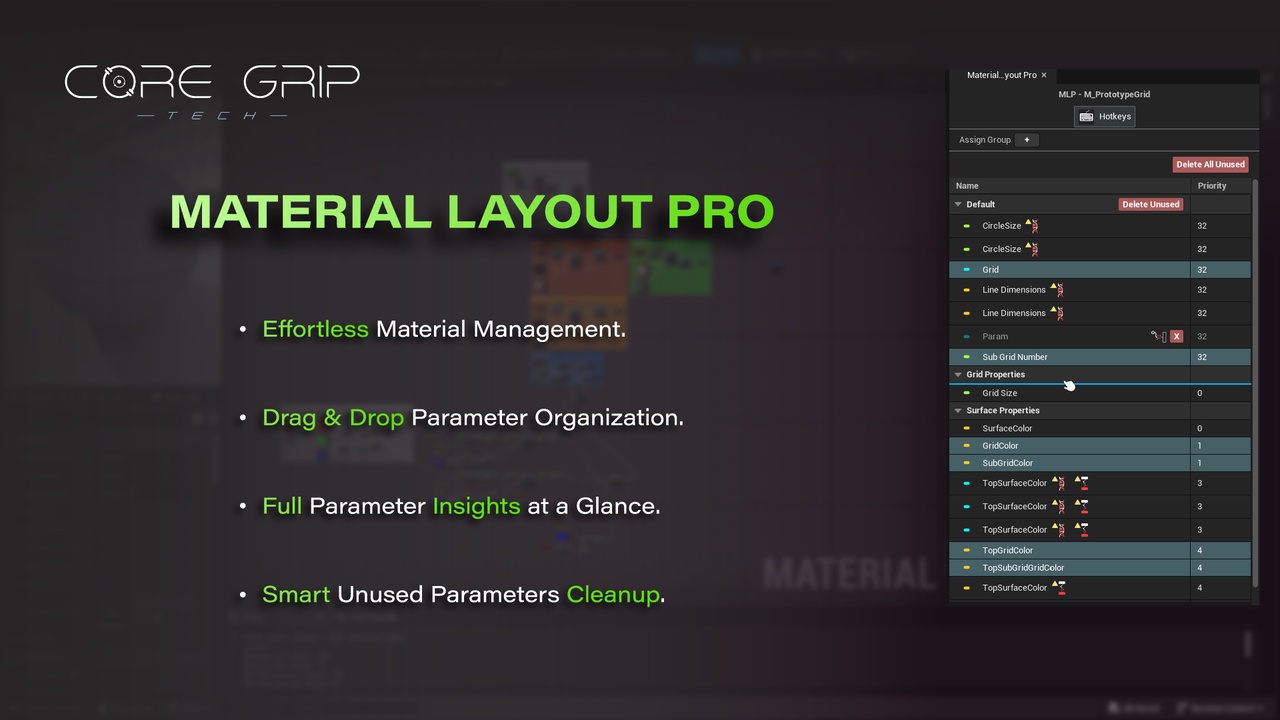Image resolution: width=1280 pixels, height=720 pixels.
Task: Click the Delete All Unused button
Action: coord(1210,164)
